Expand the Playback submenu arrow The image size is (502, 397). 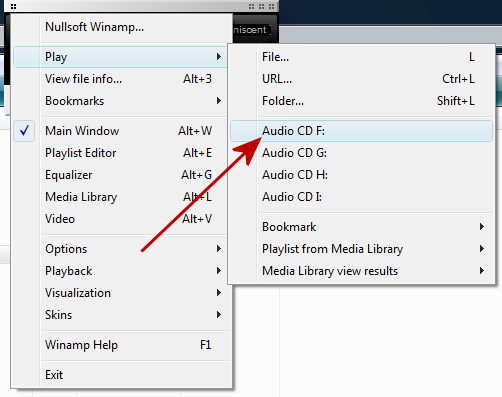point(219,271)
